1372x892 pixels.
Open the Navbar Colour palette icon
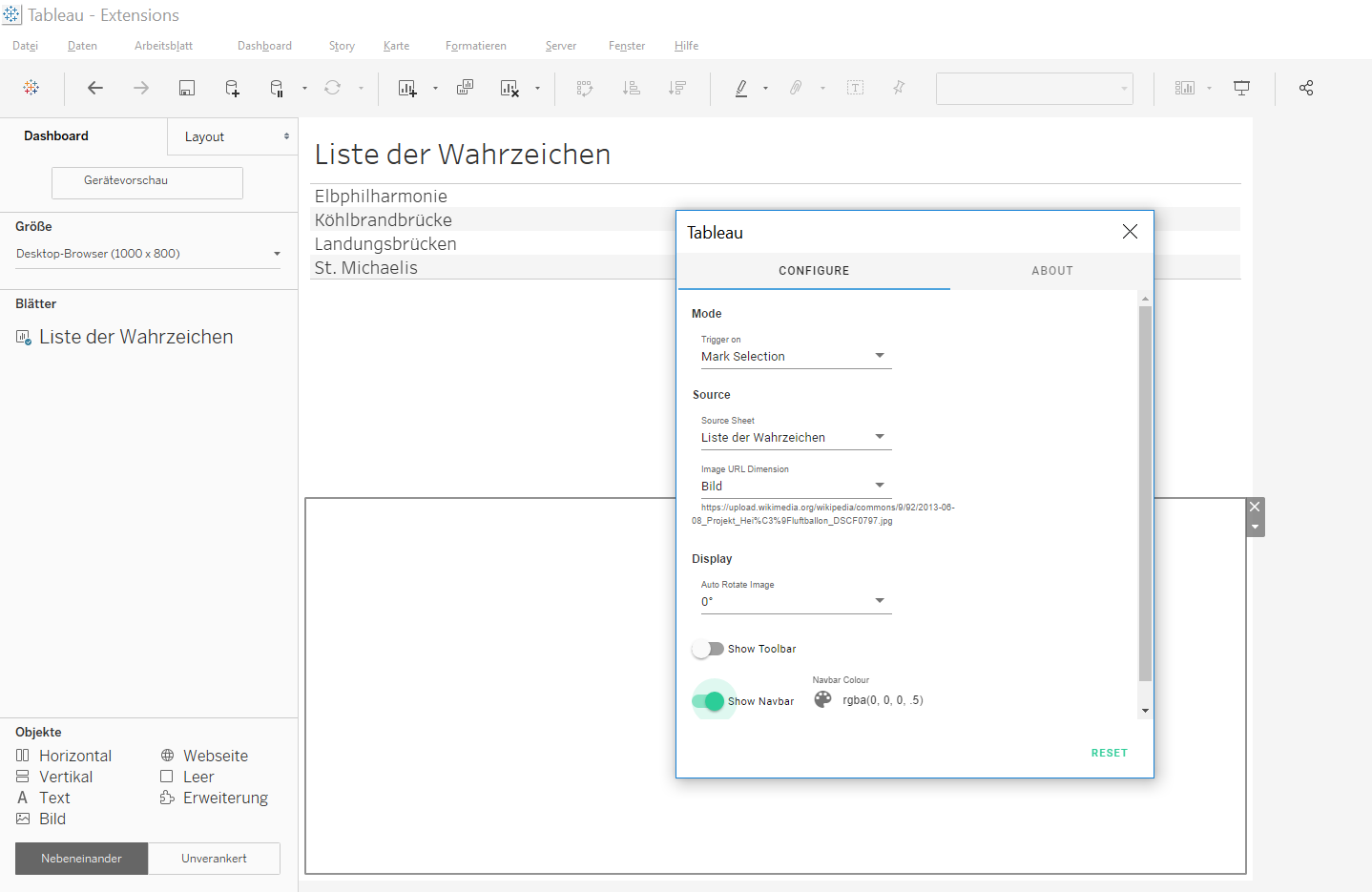(822, 699)
